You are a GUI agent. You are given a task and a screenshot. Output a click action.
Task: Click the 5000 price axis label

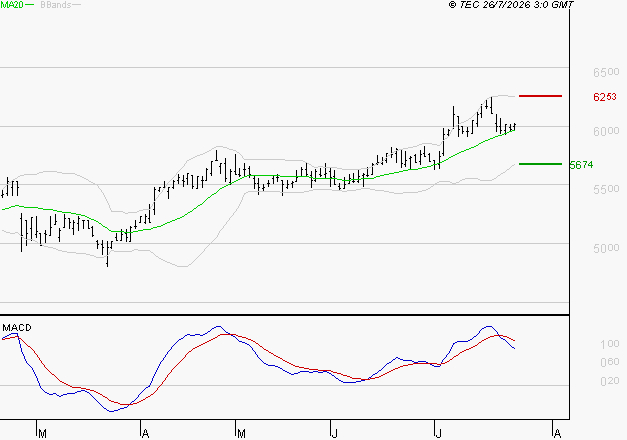[606, 248]
